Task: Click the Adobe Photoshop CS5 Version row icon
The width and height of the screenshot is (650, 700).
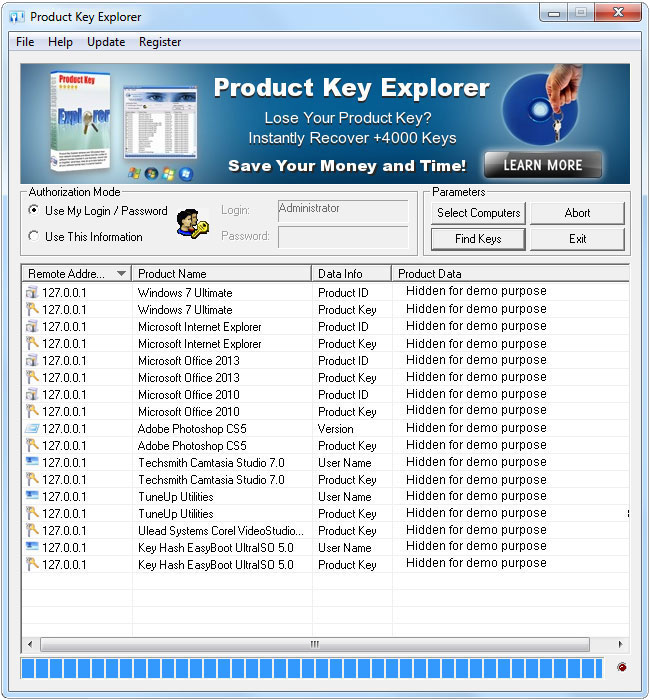Action: (x=31, y=429)
